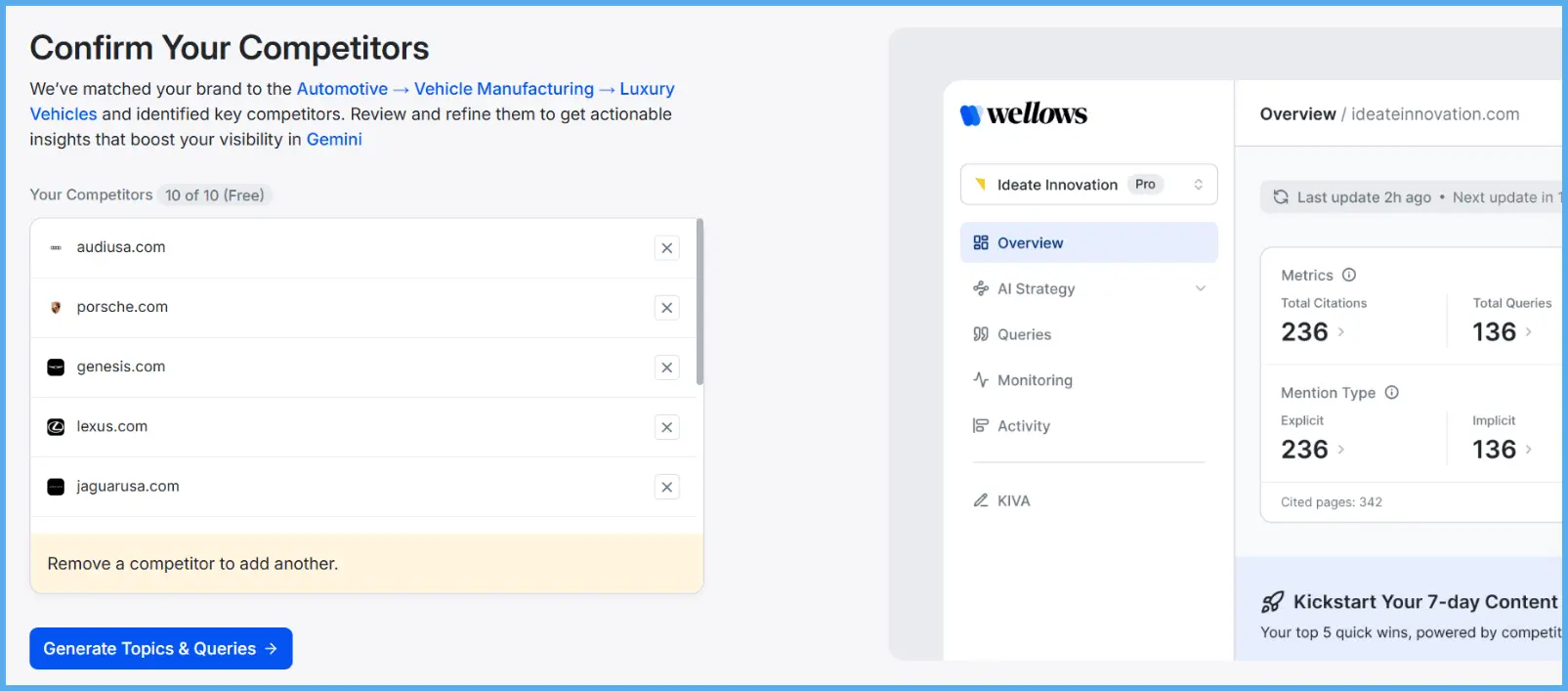The height and width of the screenshot is (691, 1568).
Task: Click the Vehicle Manufacturing link
Action: [504, 89]
